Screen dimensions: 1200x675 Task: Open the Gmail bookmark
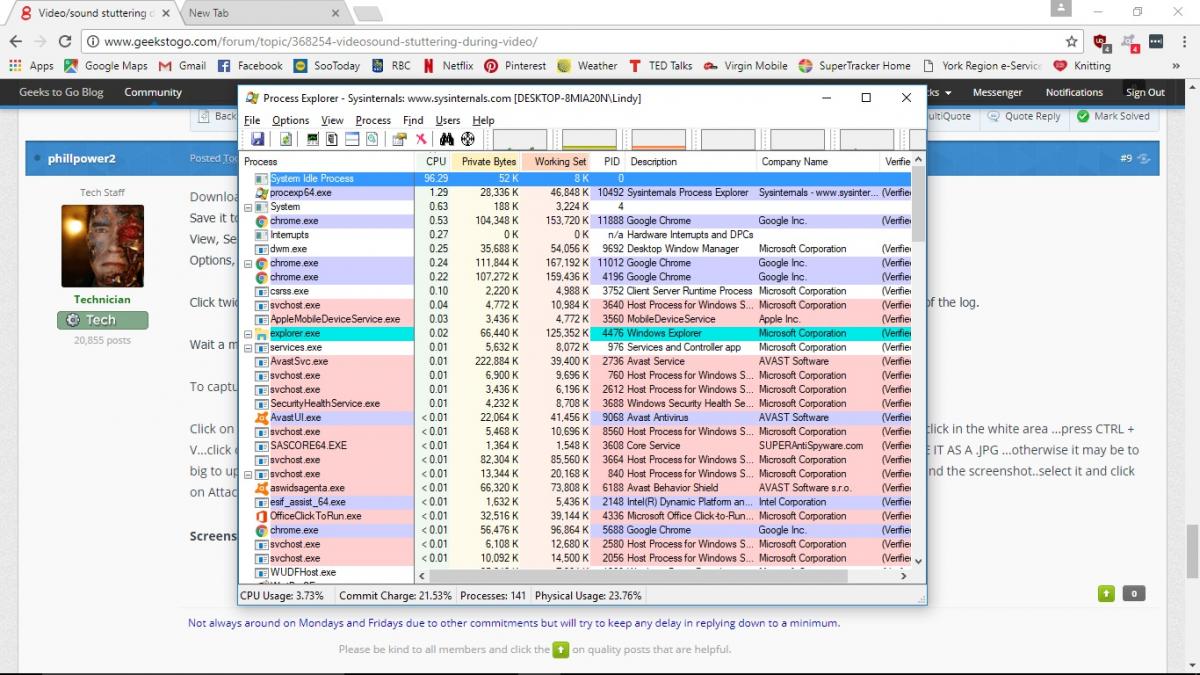[x=182, y=66]
